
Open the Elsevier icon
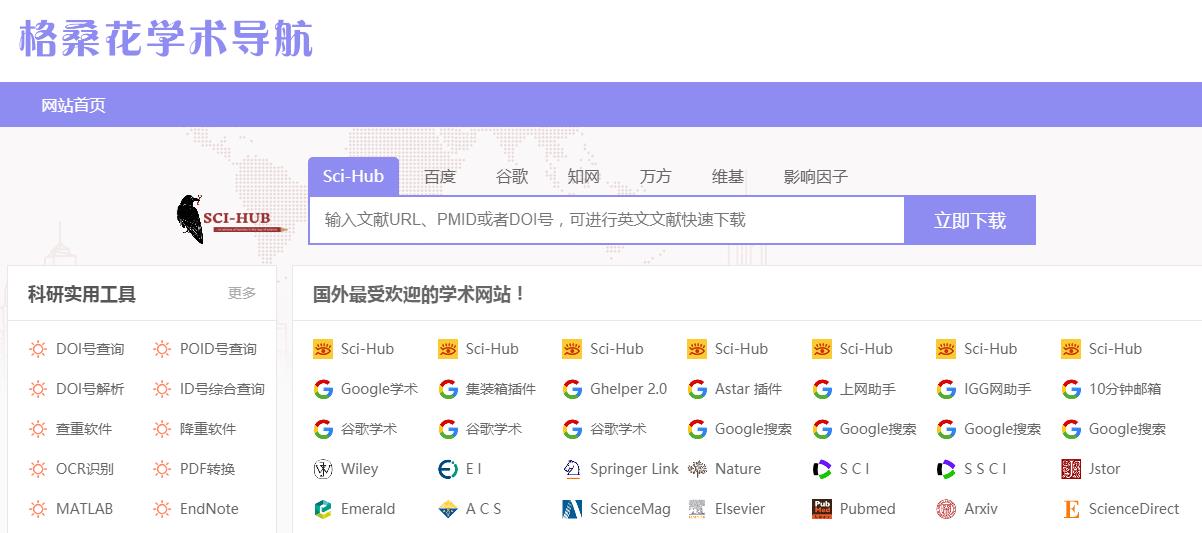click(x=697, y=509)
